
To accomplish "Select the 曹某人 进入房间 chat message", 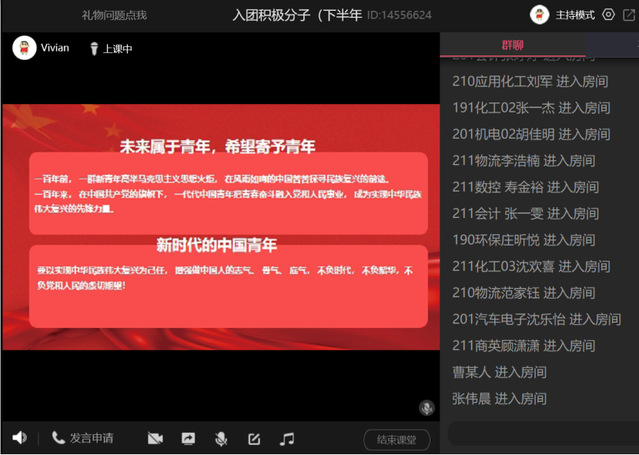I will pos(499,372).
